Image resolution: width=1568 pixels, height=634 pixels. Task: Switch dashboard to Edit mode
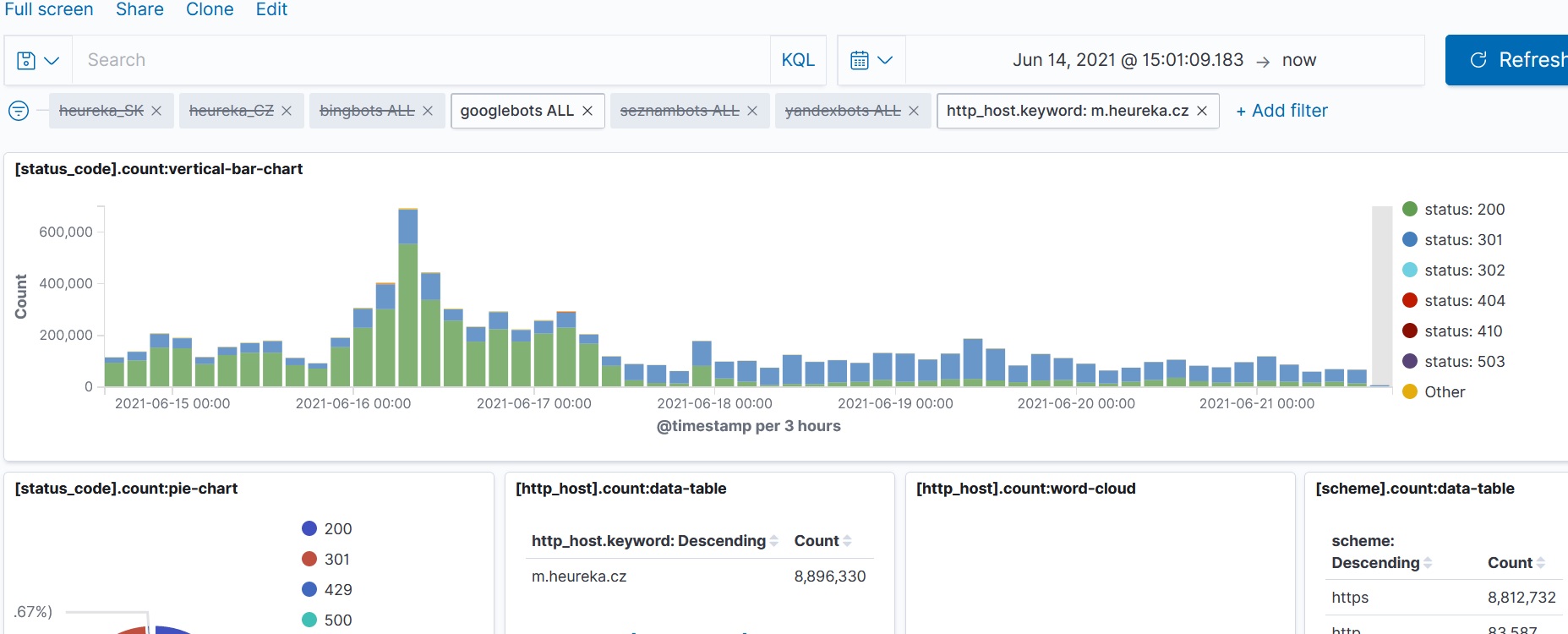[271, 9]
